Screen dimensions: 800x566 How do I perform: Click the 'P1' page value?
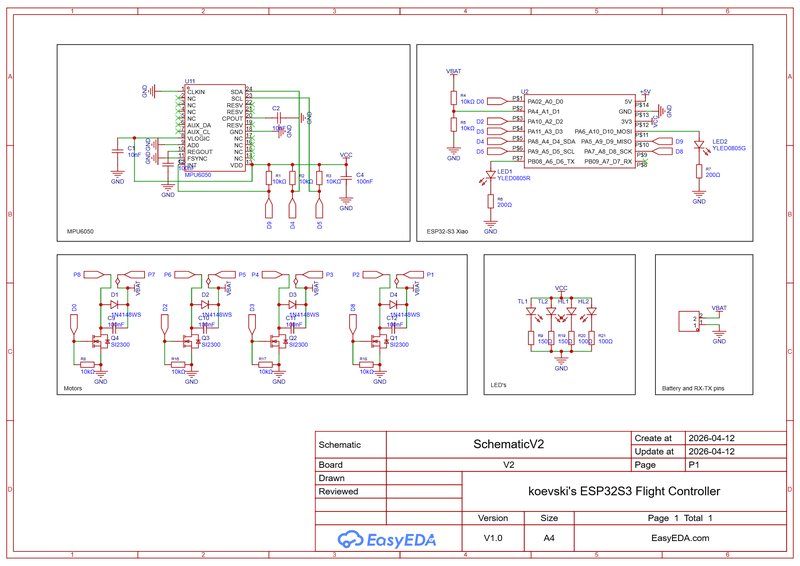(694, 465)
